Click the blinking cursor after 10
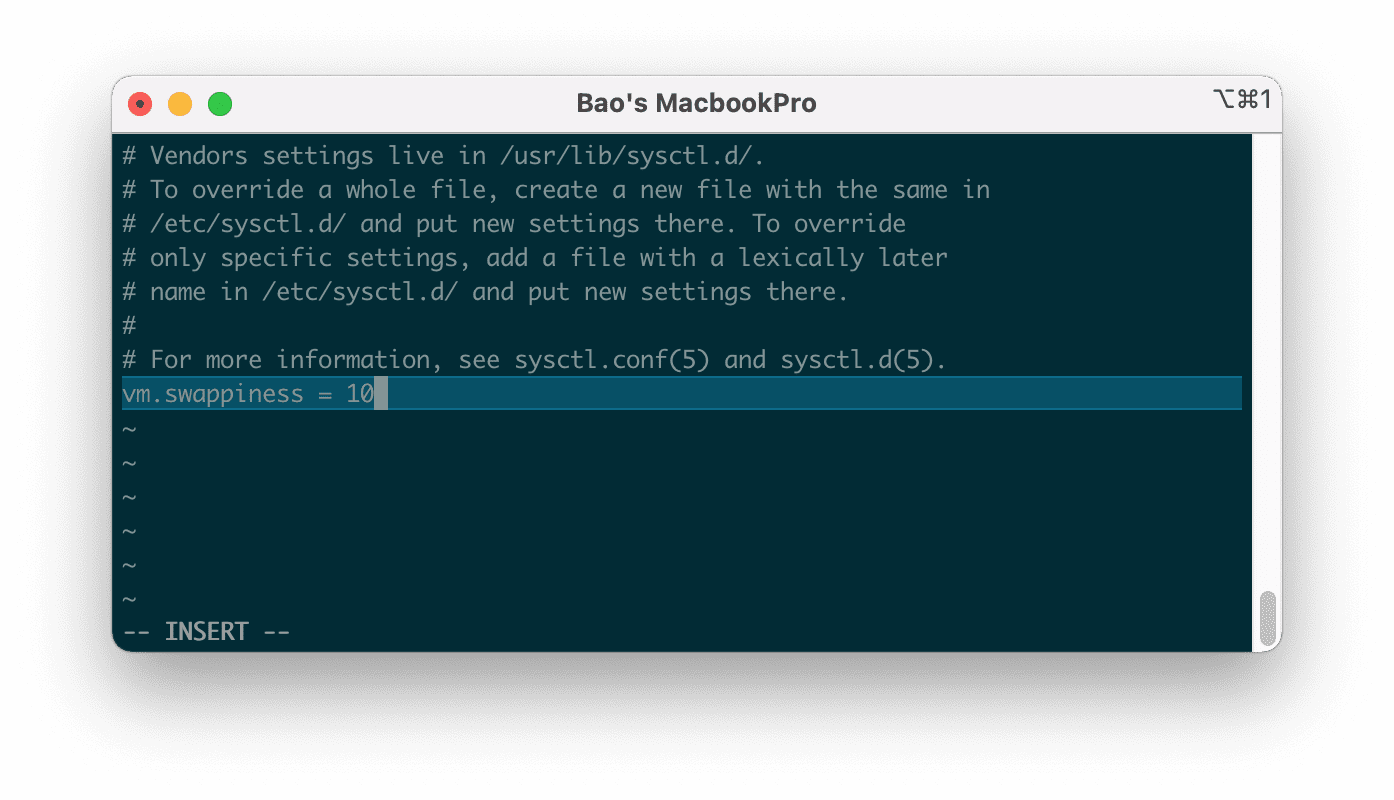 (x=382, y=393)
